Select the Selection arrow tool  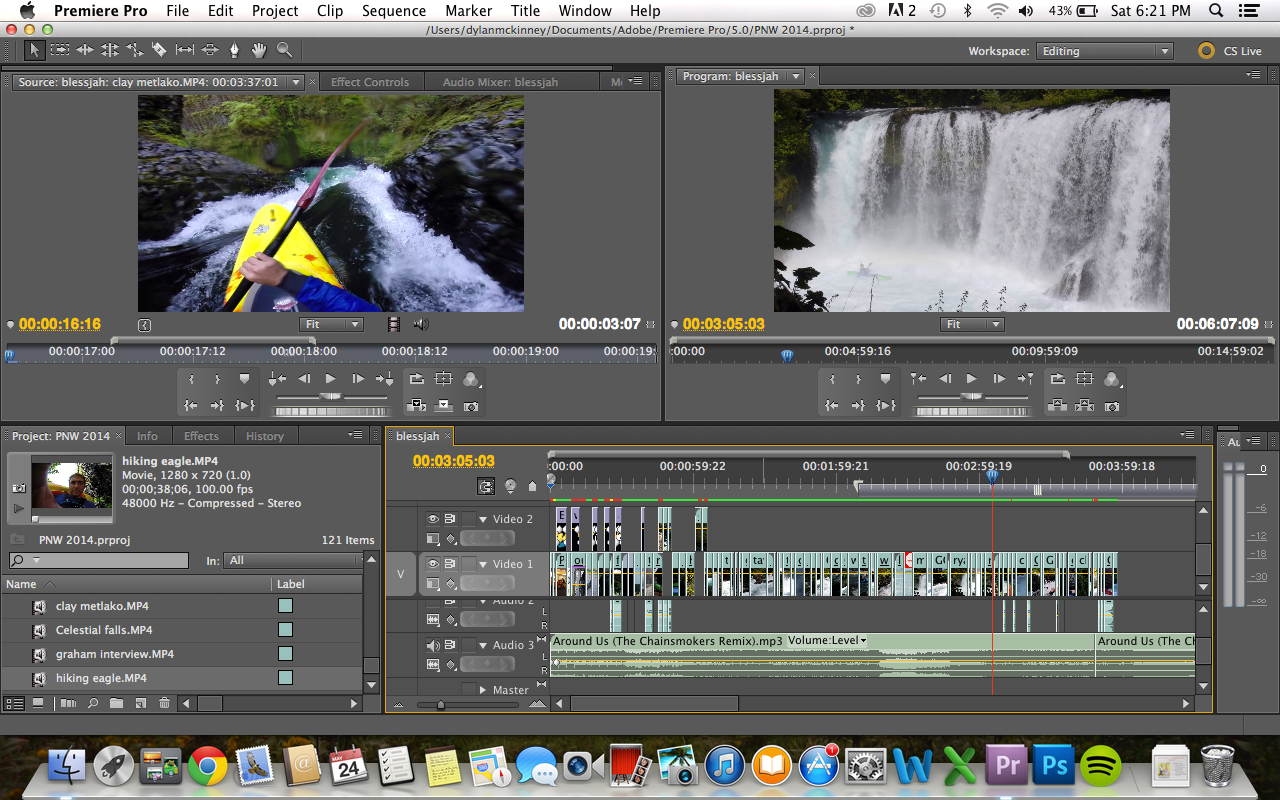tap(35, 49)
